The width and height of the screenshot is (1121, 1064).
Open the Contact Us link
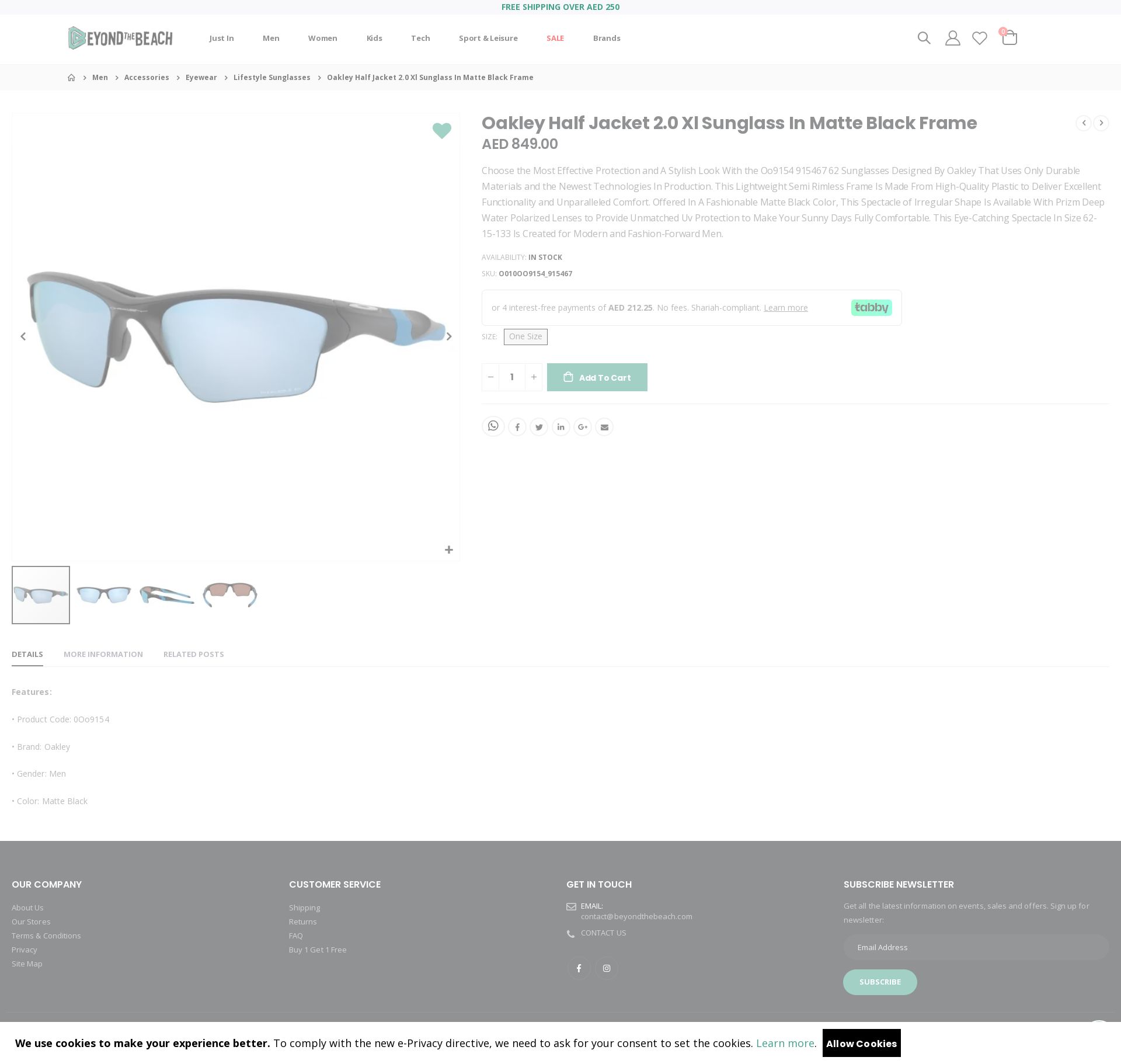point(604,933)
